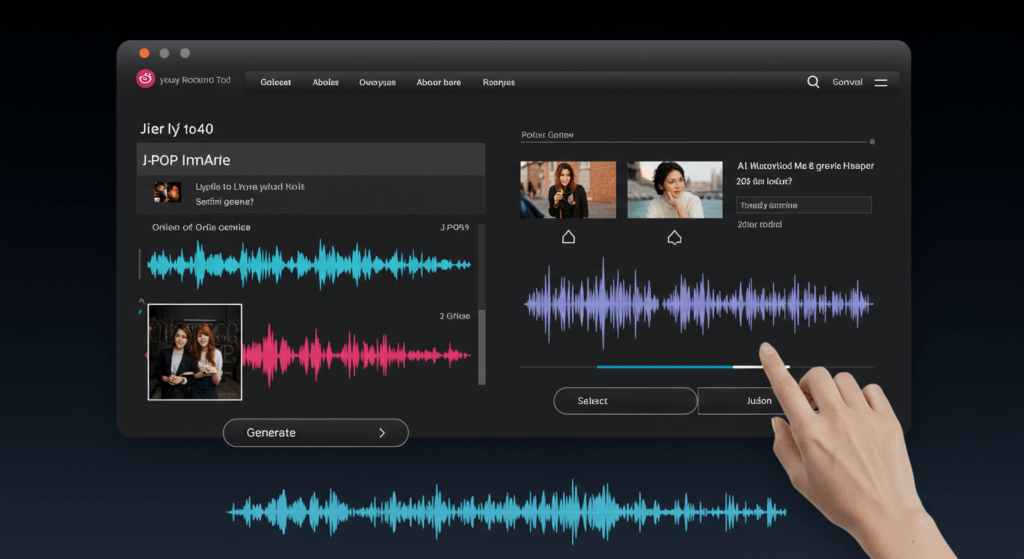Image resolution: width=1024 pixels, height=559 pixels.
Task: Click the playback progress bar
Action: click(696, 367)
